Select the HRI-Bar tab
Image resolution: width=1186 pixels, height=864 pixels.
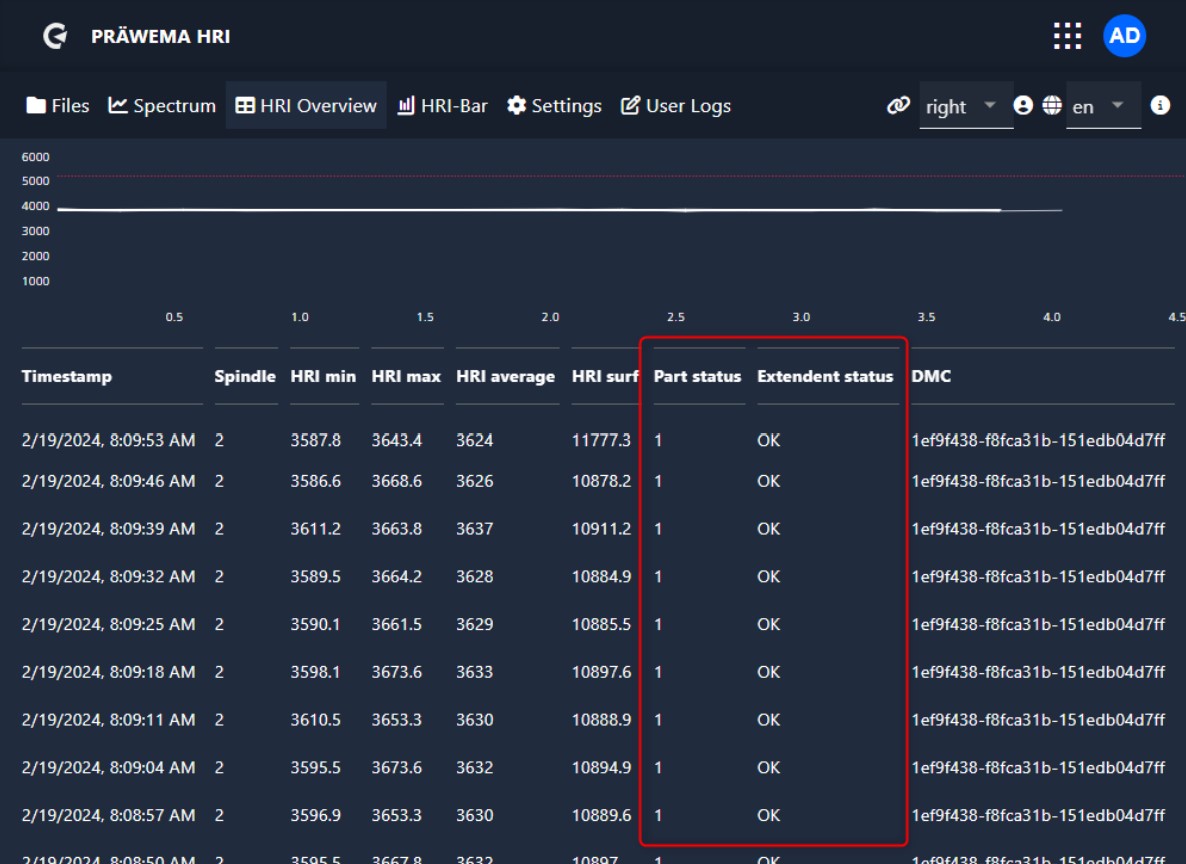tap(442, 106)
